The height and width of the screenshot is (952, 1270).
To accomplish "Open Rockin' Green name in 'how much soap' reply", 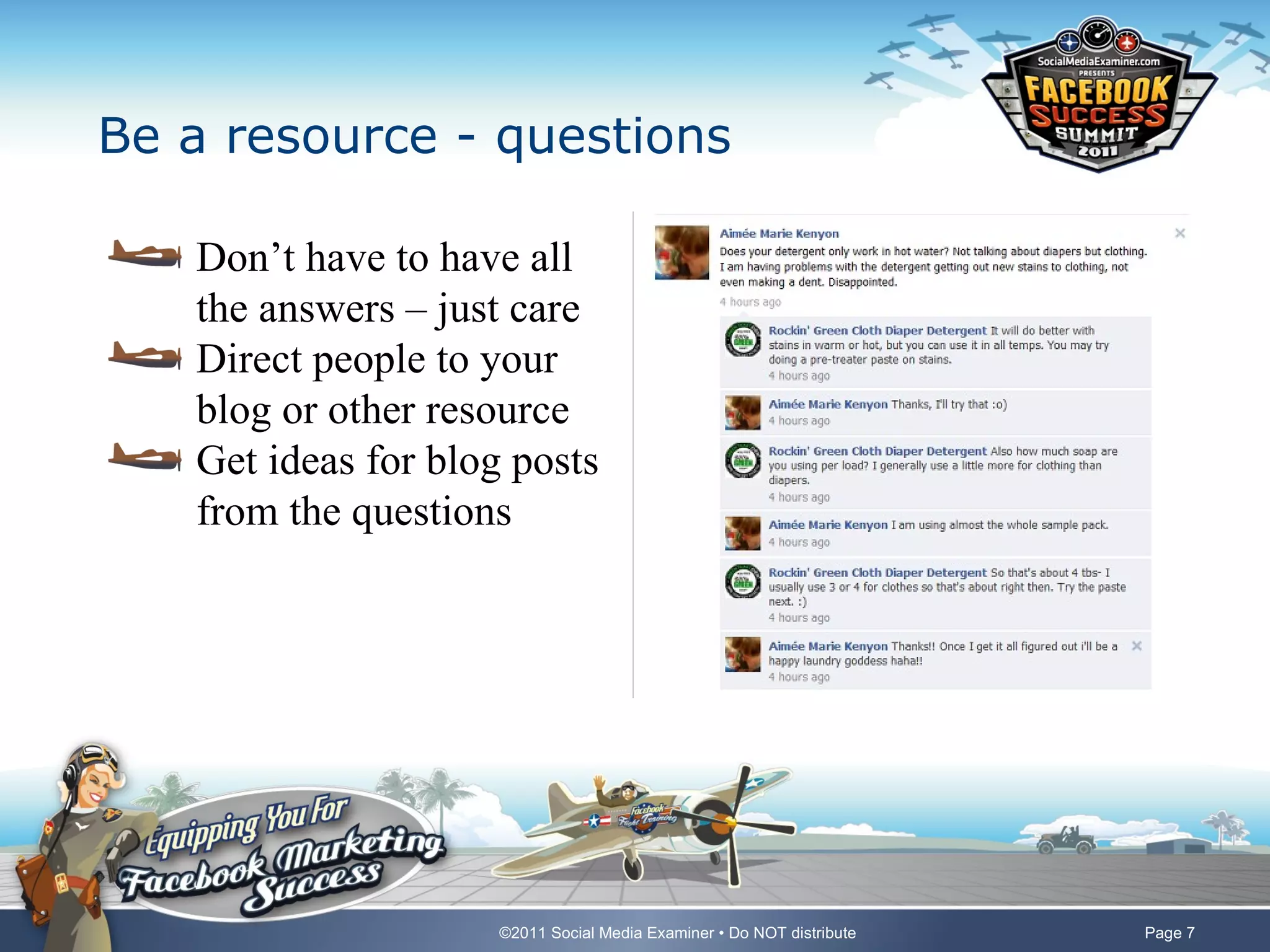I will pos(877,451).
